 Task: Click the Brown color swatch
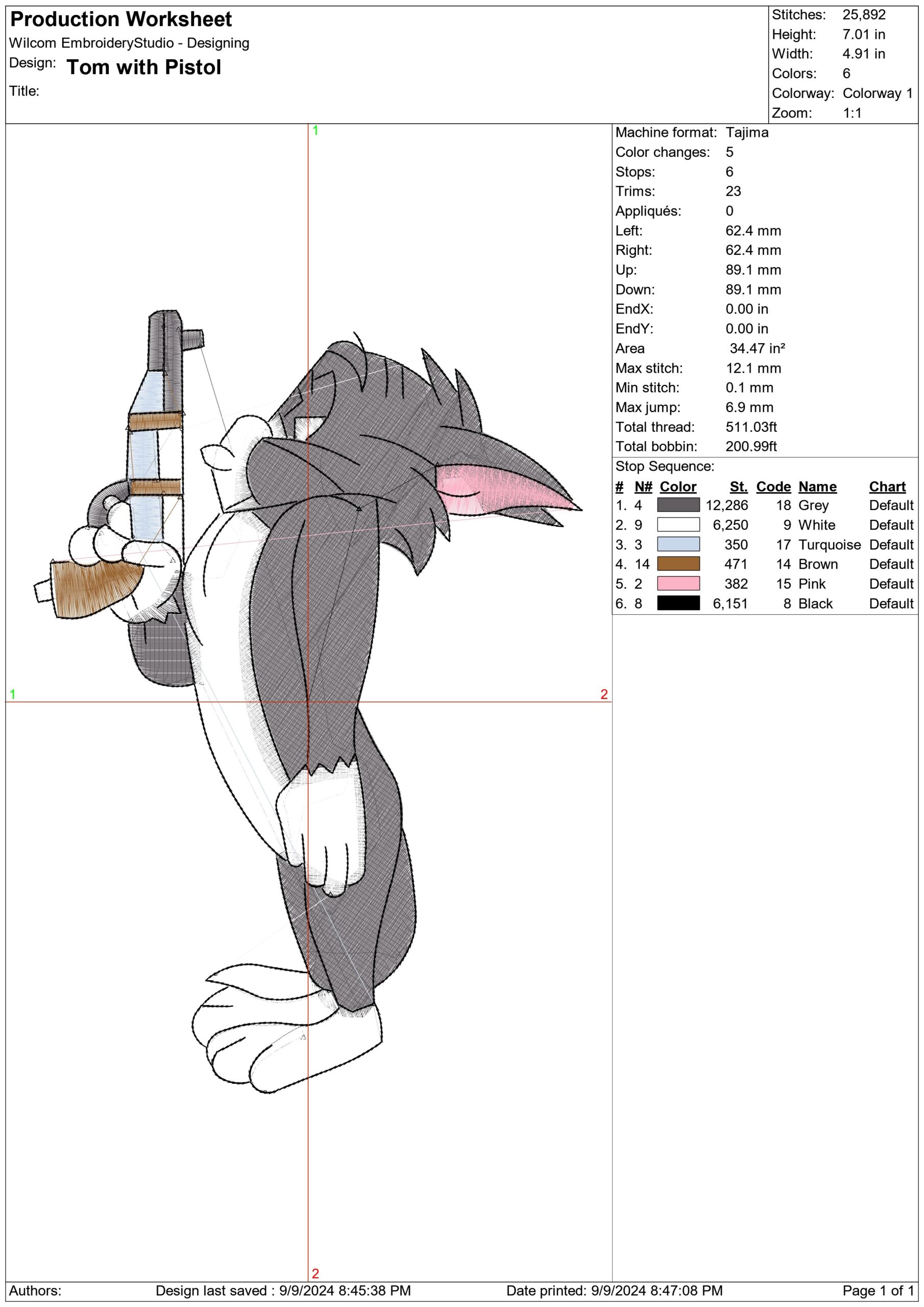click(x=678, y=564)
